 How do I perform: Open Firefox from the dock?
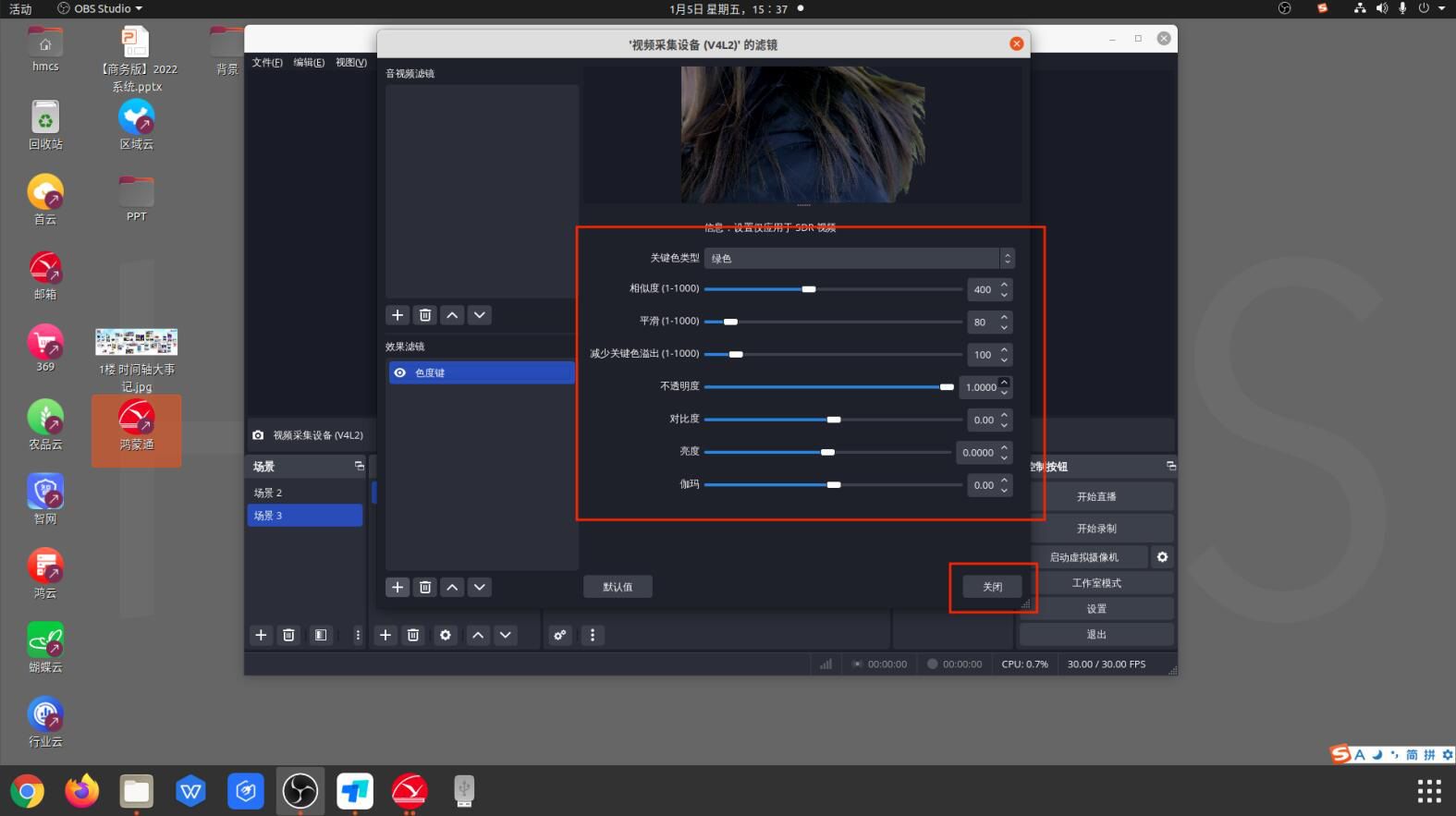pyautogui.click(x=81, y=791)
